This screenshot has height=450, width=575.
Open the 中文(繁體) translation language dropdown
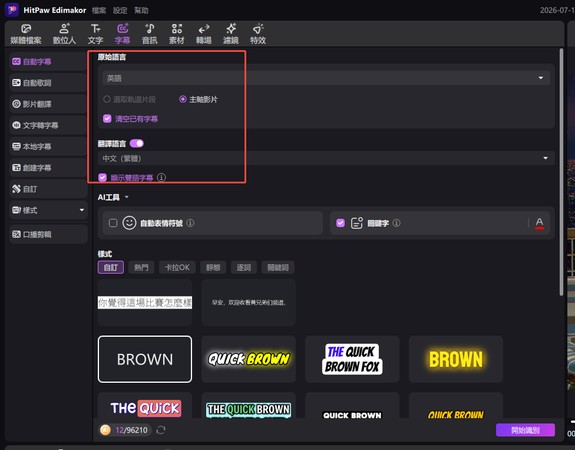[326, 158]
